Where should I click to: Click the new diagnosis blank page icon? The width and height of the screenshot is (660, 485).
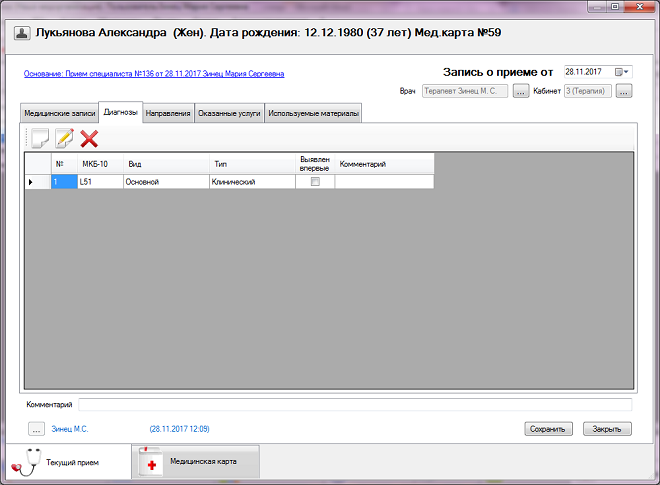(x=40, y=139)
